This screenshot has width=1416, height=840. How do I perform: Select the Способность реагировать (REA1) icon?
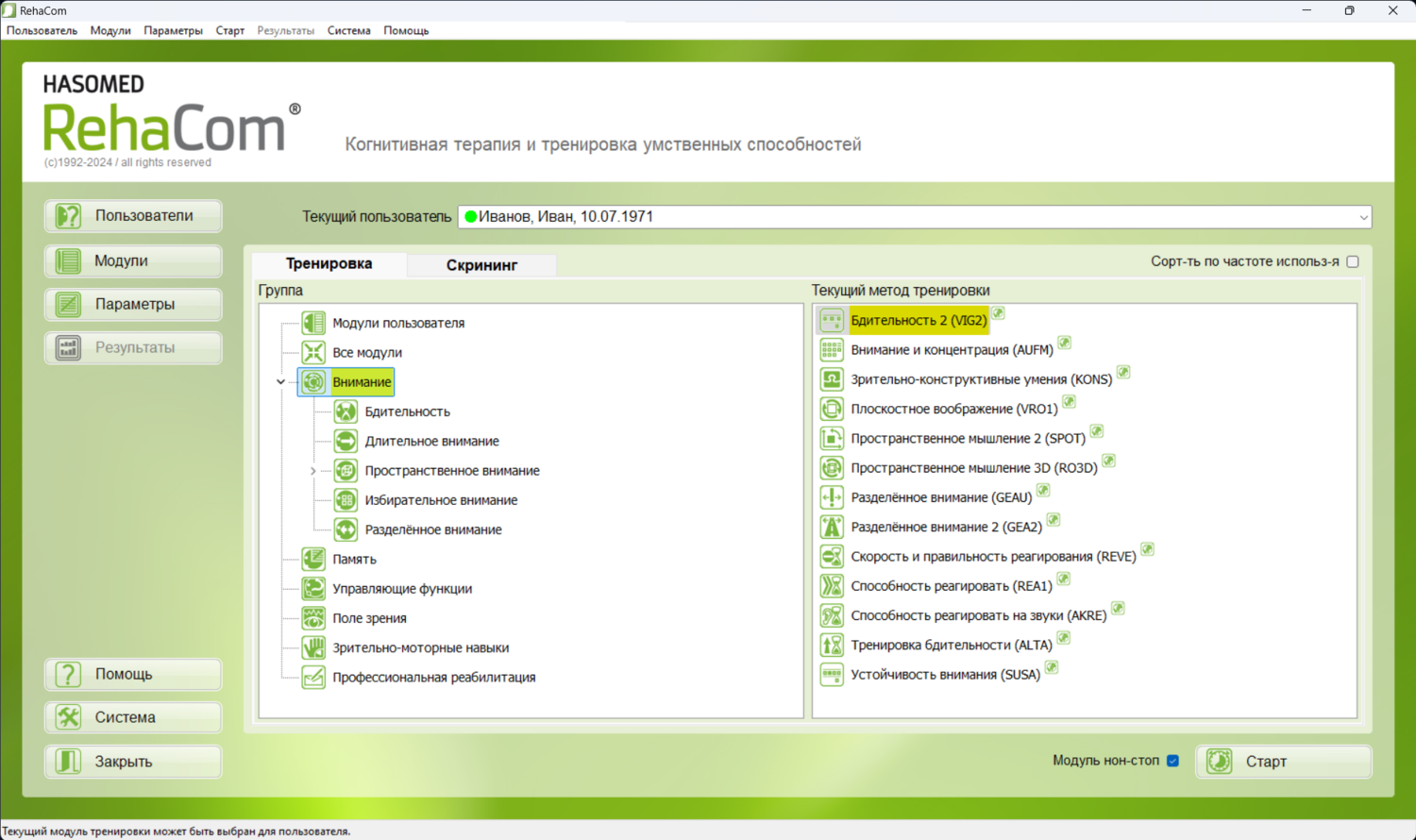[832, 586]
